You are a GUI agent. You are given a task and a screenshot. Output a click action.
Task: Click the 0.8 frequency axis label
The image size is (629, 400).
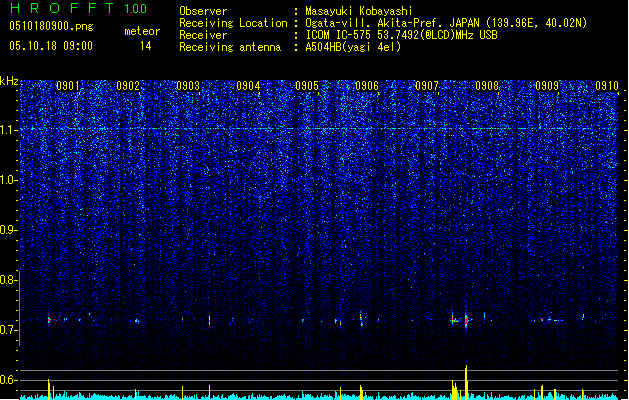(9, 280)
